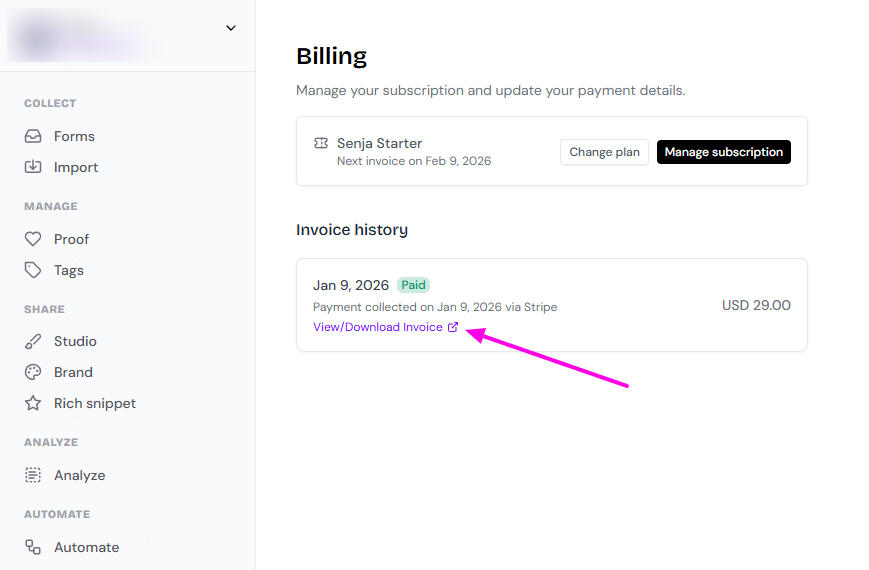Open the Rich snippet page
Screen dimensions: 869x570
tap(95, 403)
